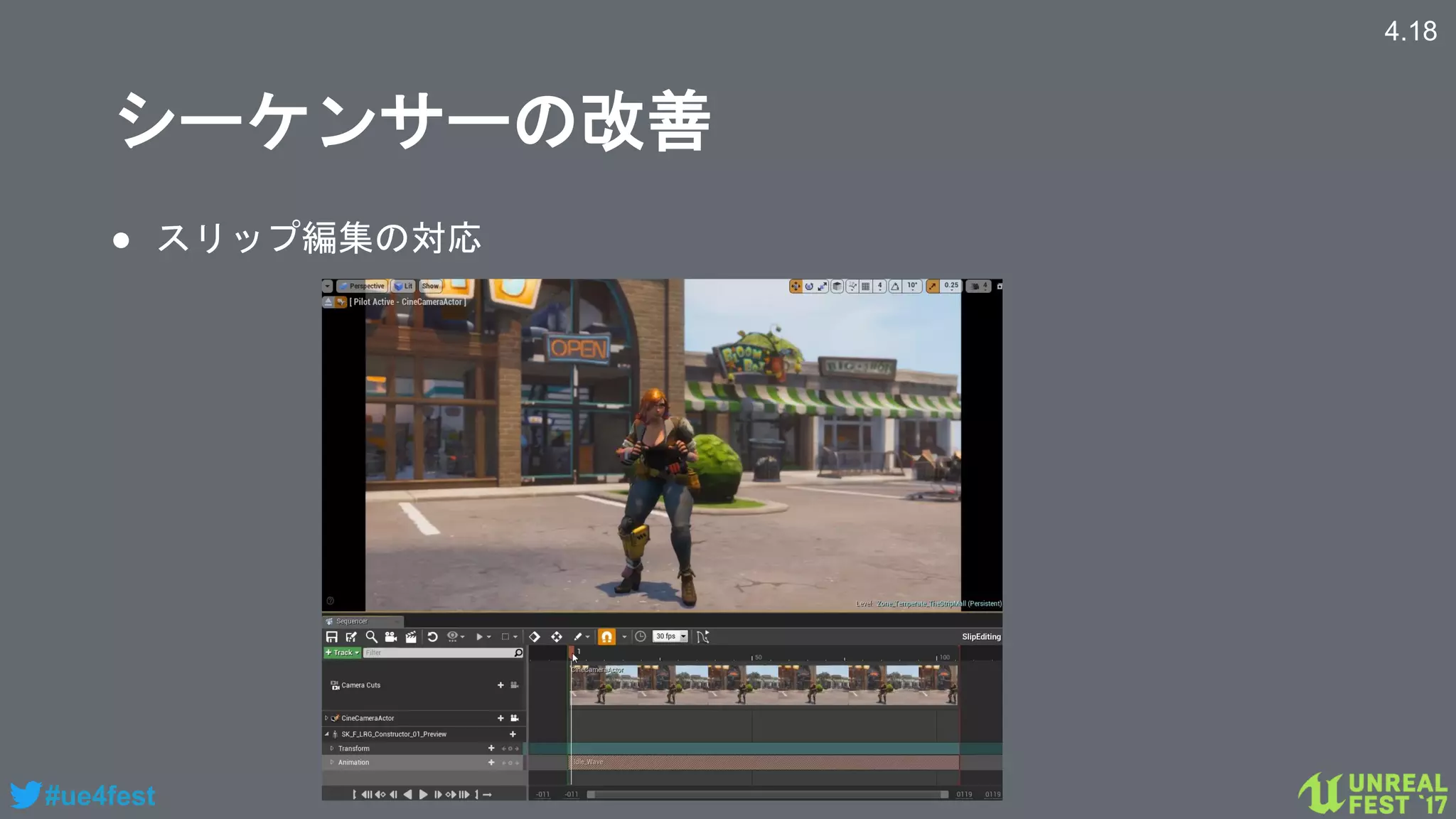Jump to end of playback range
1456x819 pixels.
coord(464,795)
